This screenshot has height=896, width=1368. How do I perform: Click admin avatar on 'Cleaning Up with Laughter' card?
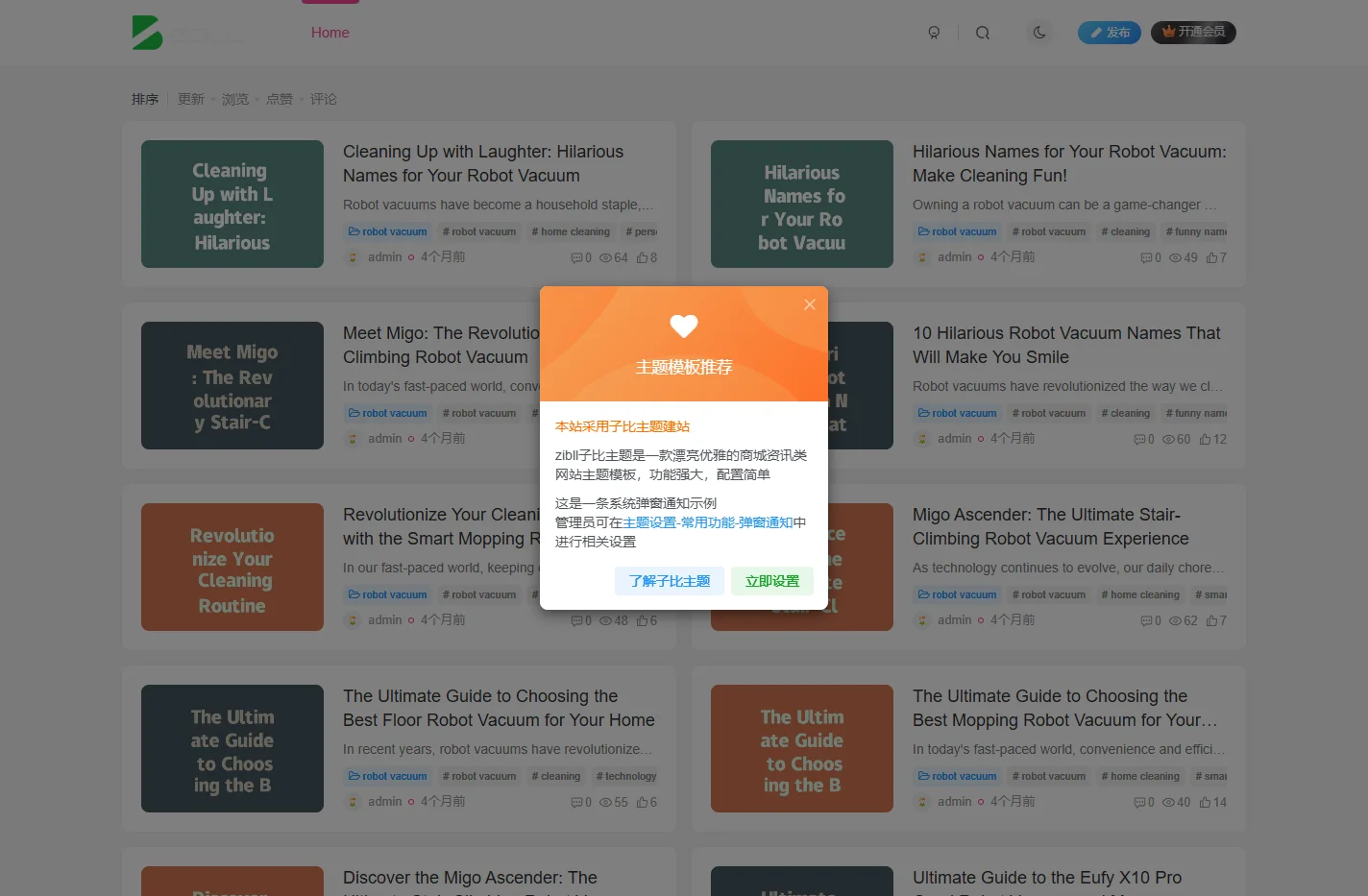pos(353,257)
